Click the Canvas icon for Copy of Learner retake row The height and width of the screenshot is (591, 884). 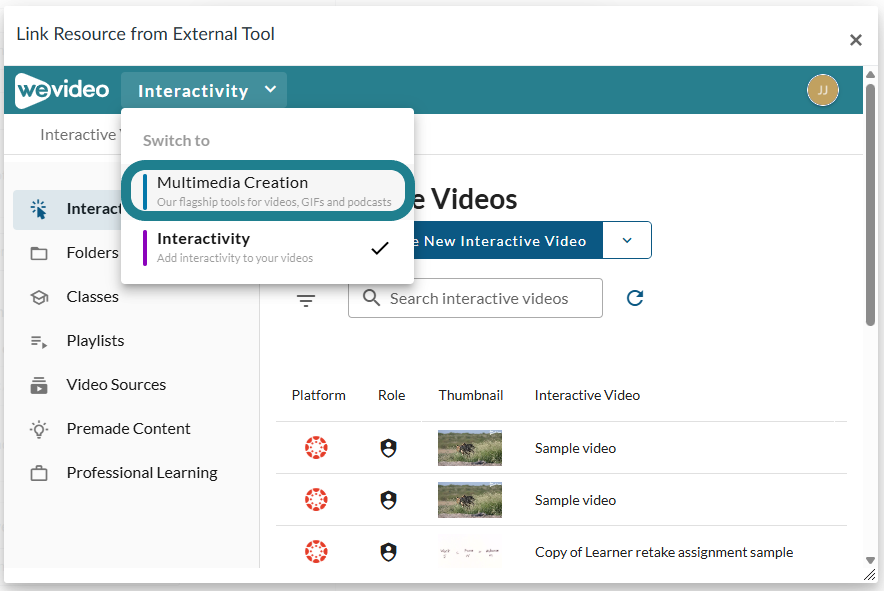point(316,552)
